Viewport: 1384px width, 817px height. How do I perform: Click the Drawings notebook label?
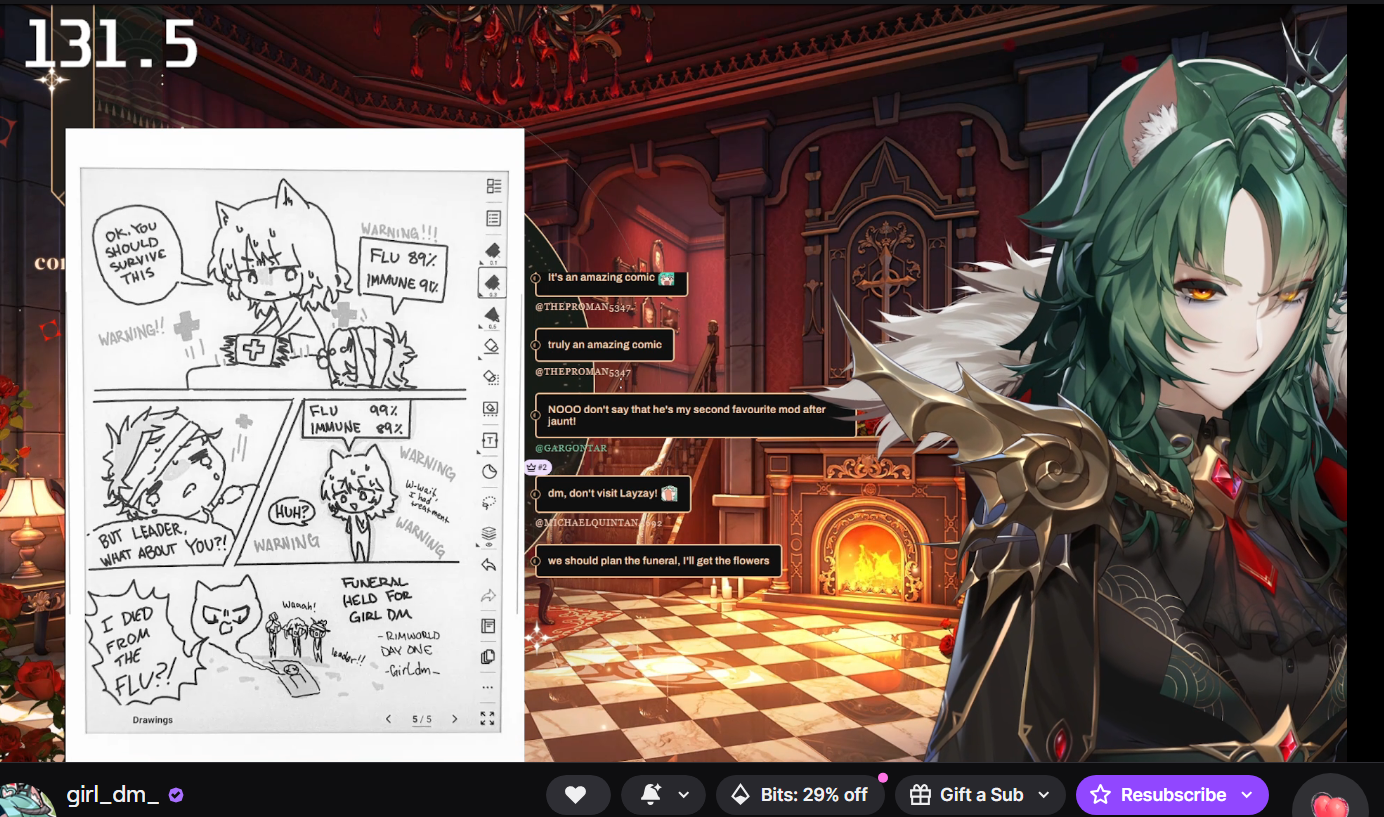(153, 720)
